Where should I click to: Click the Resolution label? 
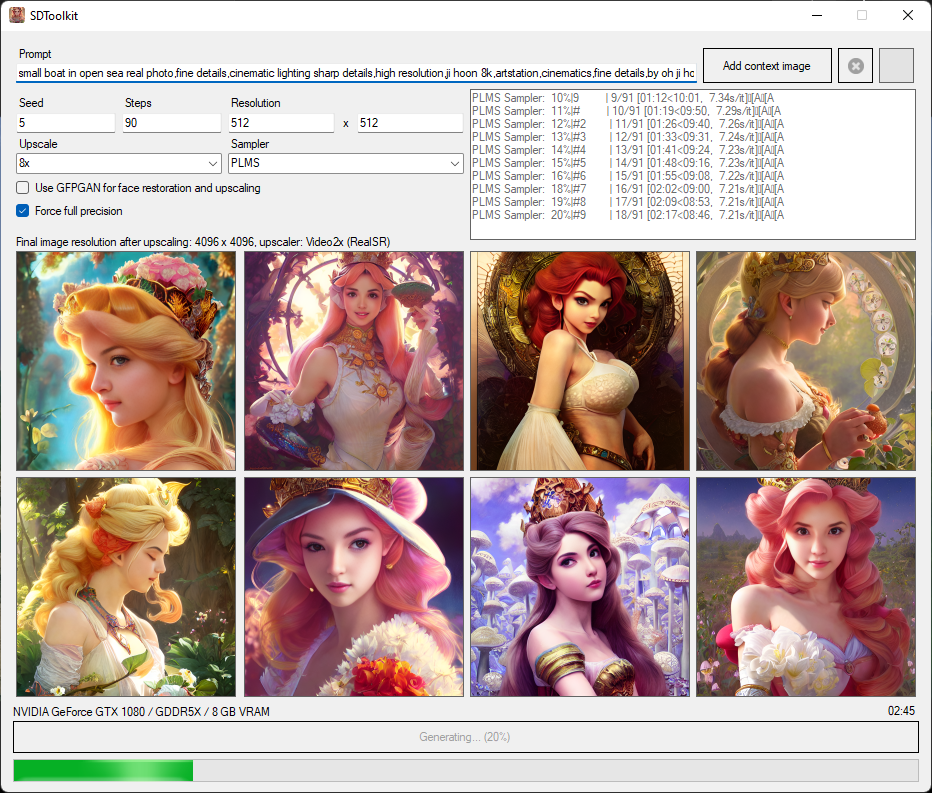256,103
